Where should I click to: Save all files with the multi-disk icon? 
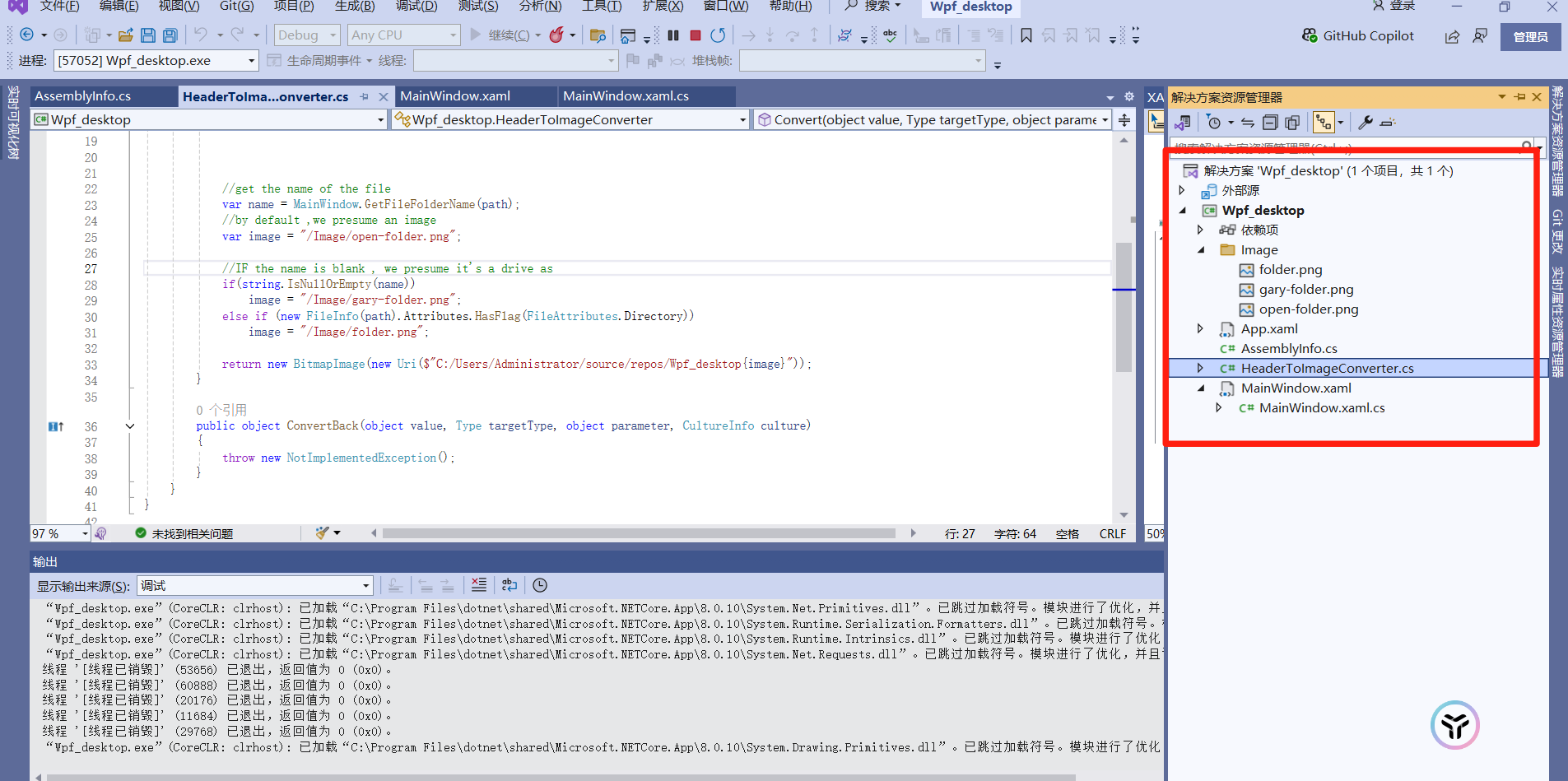(x=170, y=35)
